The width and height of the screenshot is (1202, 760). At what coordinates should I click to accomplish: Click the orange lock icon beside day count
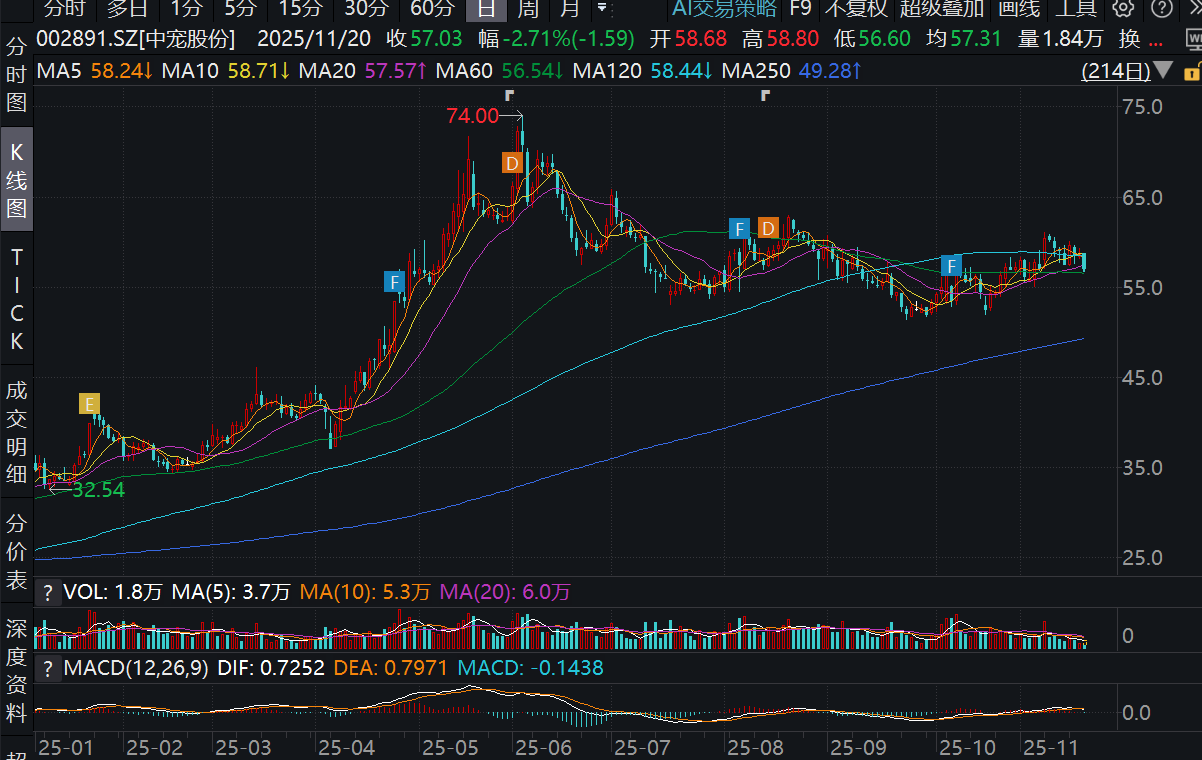pos(1190,73)
